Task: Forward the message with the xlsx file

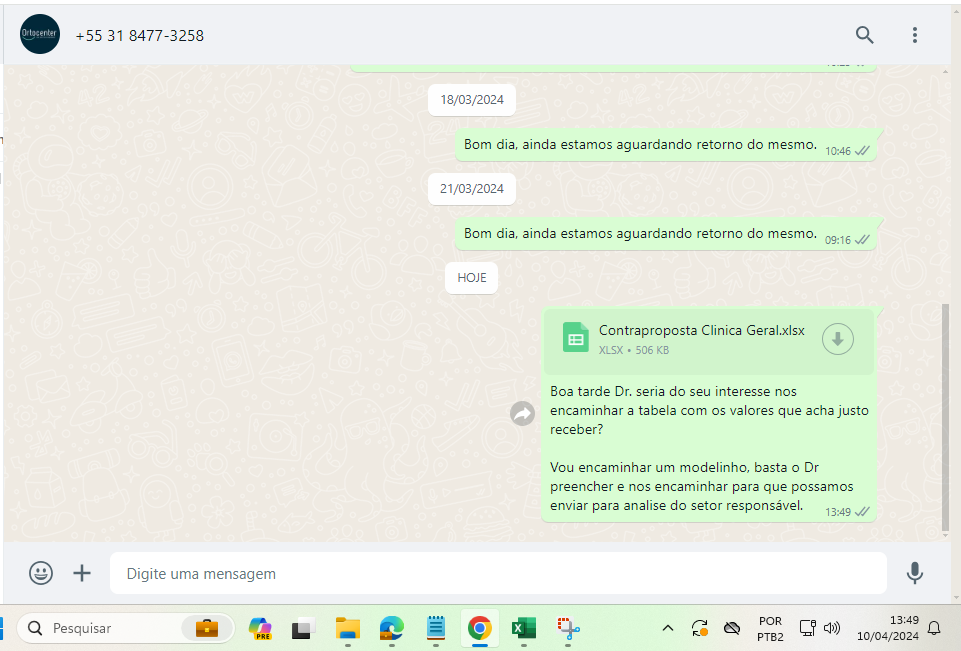Action: tap(522, 414)
